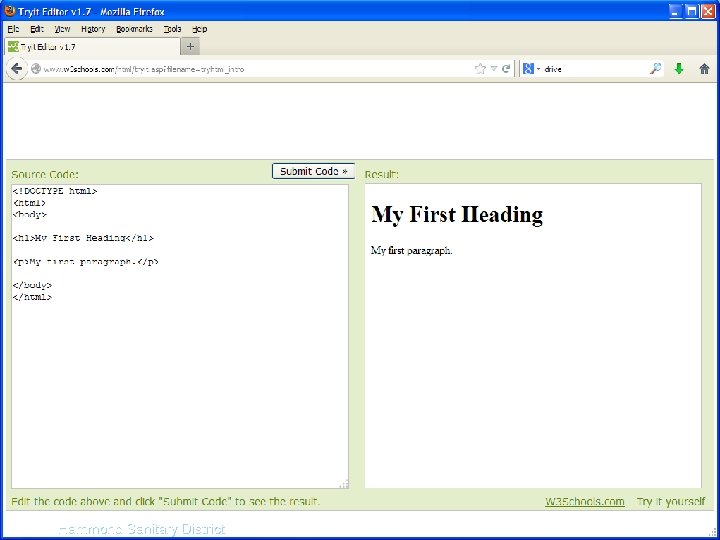Viewport: 720px width, 540px height.
Task: Click the globe site identity icon
Action: 36,69
